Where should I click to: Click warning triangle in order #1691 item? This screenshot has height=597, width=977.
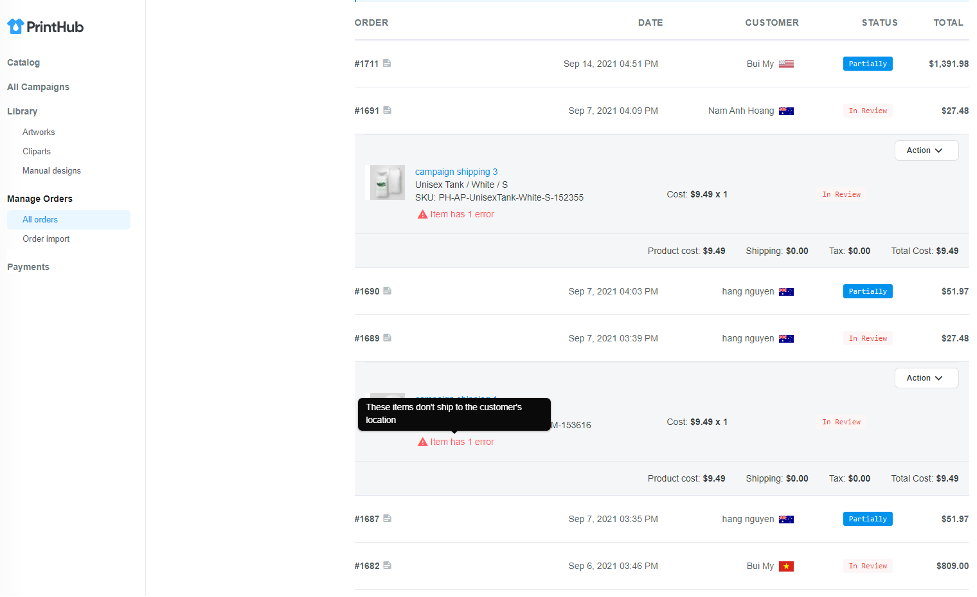click(422, 214)
